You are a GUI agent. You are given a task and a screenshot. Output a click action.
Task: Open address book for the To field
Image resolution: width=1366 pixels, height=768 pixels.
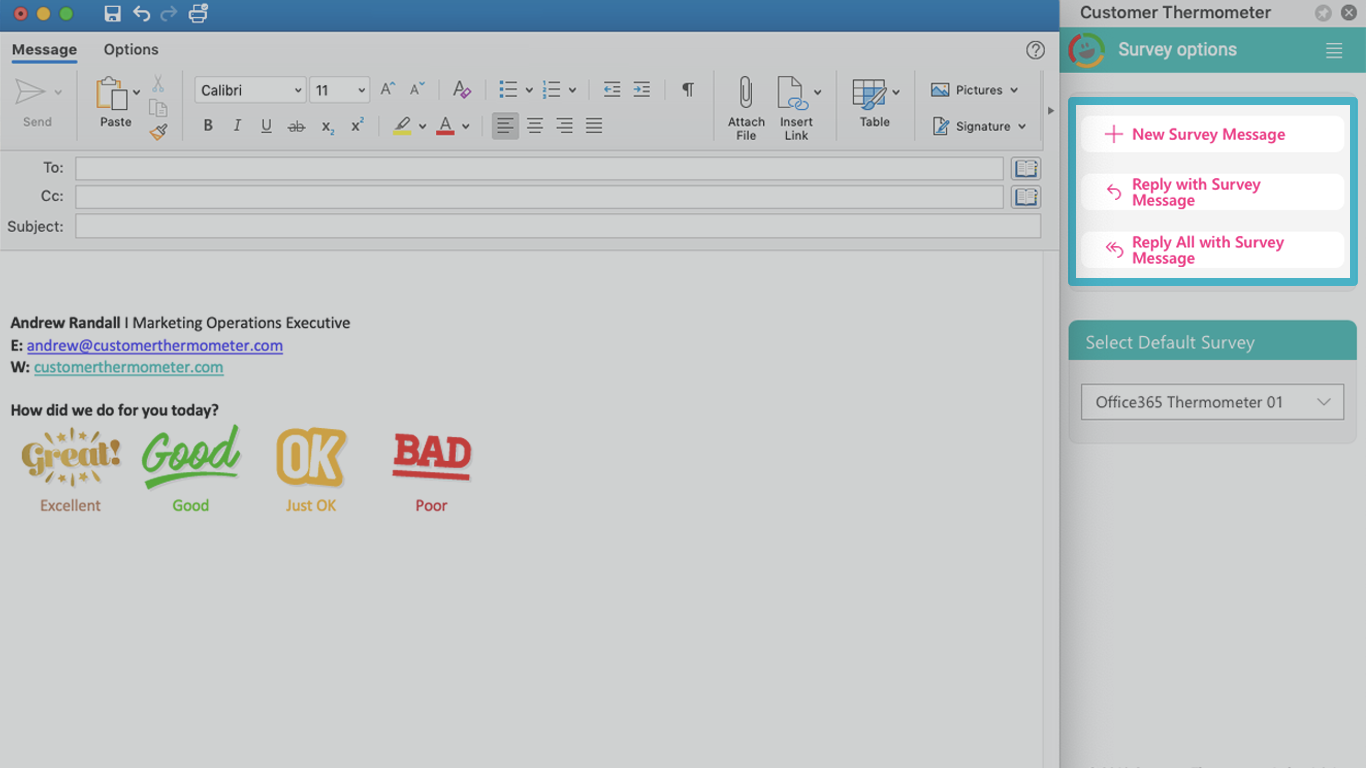(1026, 168)
